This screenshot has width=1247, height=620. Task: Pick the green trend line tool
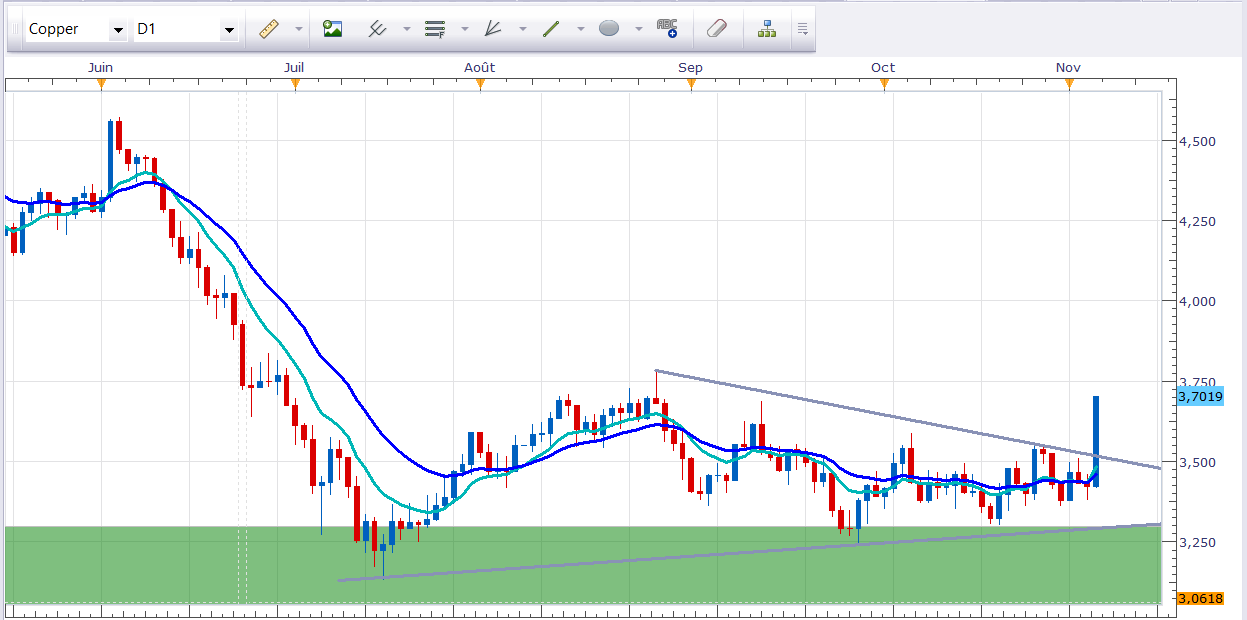click(551, 29)
